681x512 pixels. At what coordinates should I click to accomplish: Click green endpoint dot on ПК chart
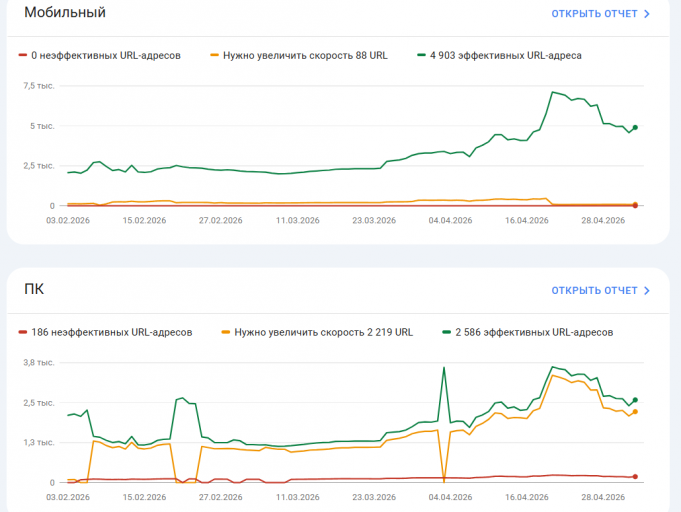point(635,400)
